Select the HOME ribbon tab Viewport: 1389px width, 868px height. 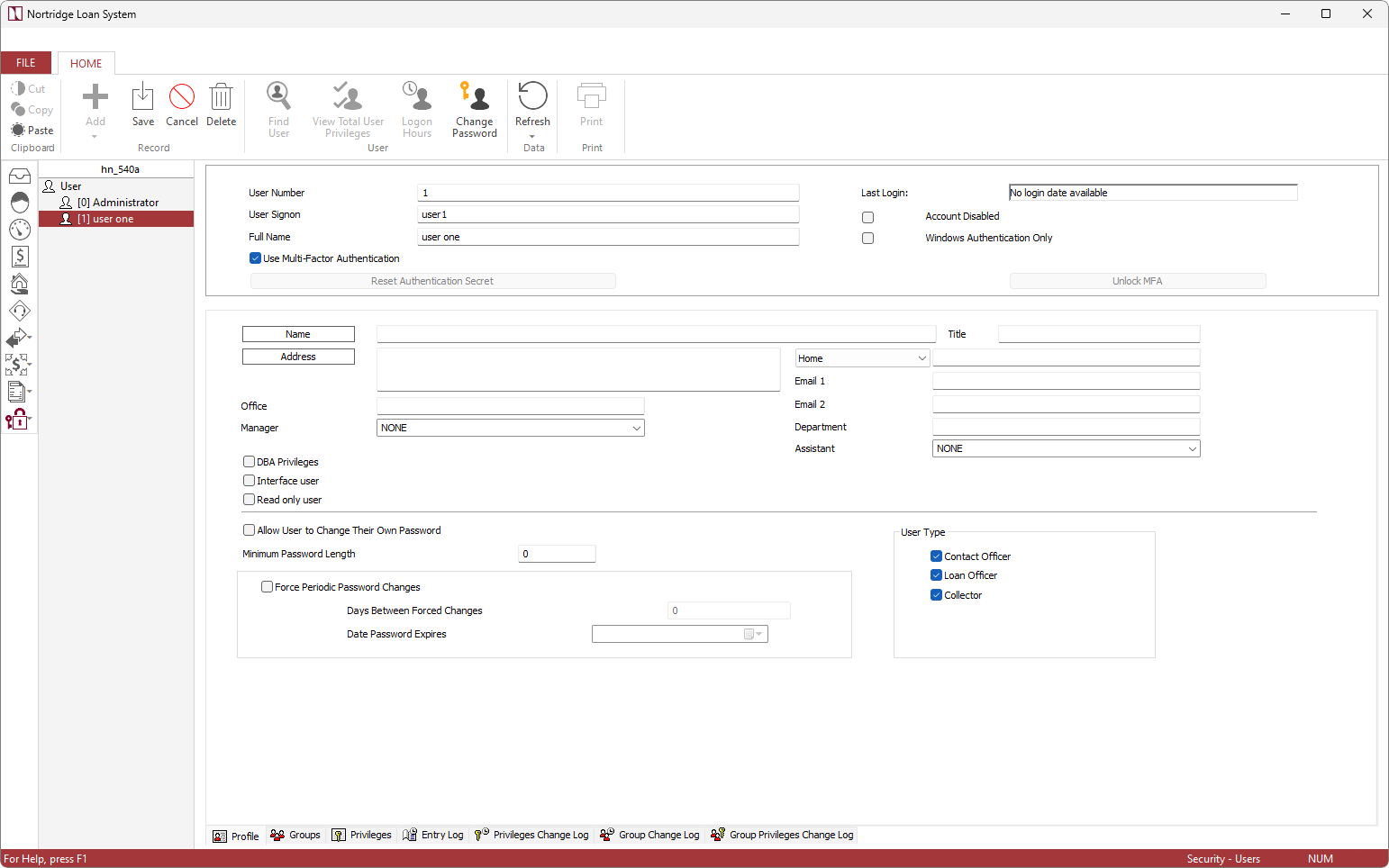click(86, 63)
